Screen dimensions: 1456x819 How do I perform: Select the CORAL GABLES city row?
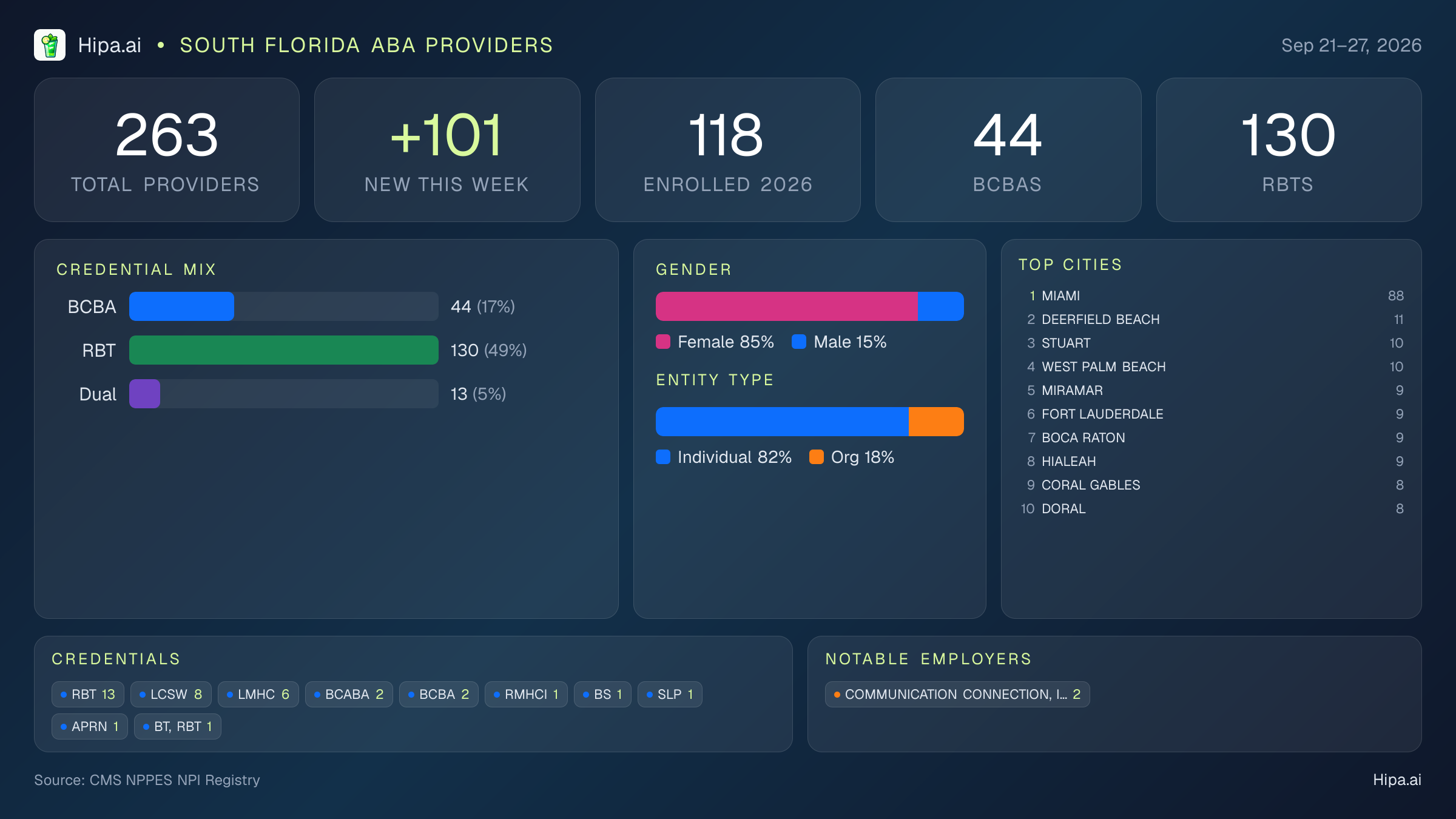coord(1212,485)
